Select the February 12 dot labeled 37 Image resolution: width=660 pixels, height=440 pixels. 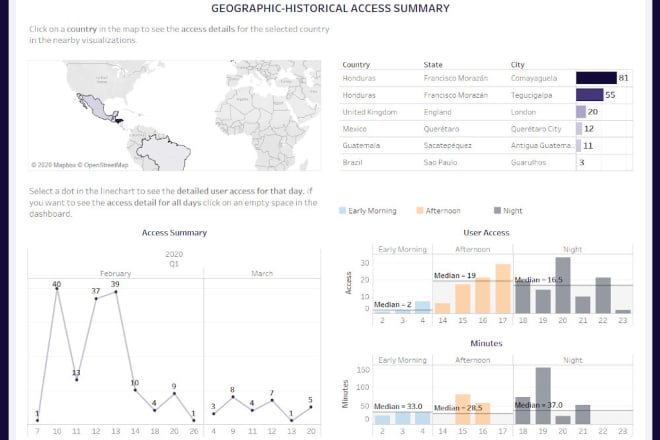point(96,299)
